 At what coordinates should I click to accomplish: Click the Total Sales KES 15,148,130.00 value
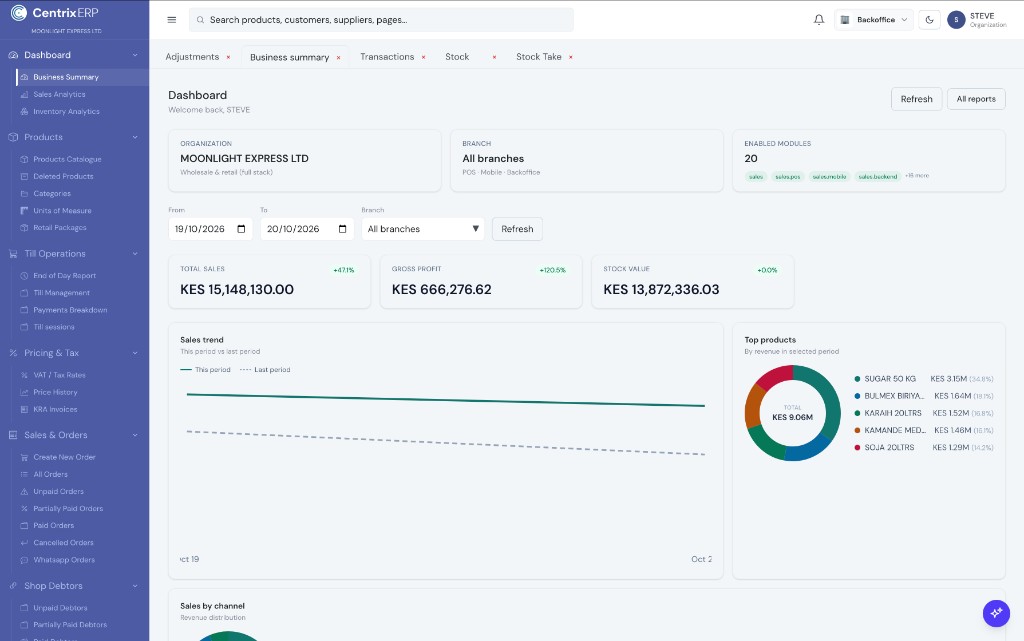pos(237,289)
